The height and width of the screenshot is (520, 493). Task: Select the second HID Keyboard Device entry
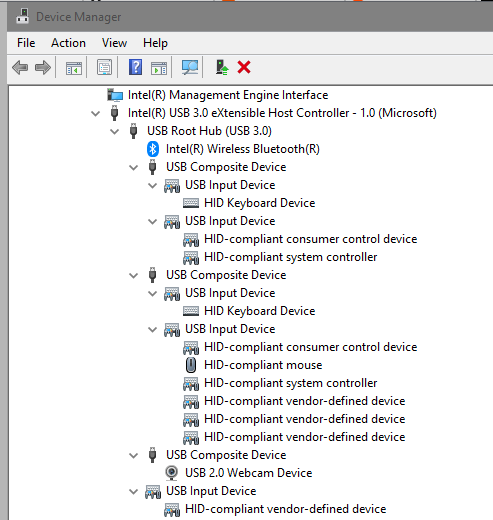(x=259, y=311)
